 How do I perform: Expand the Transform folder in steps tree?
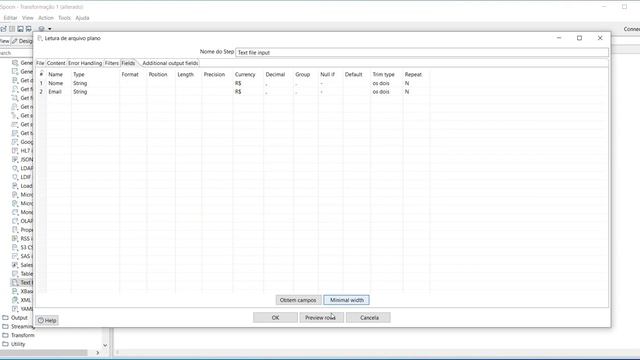click(x=5, y=335)
